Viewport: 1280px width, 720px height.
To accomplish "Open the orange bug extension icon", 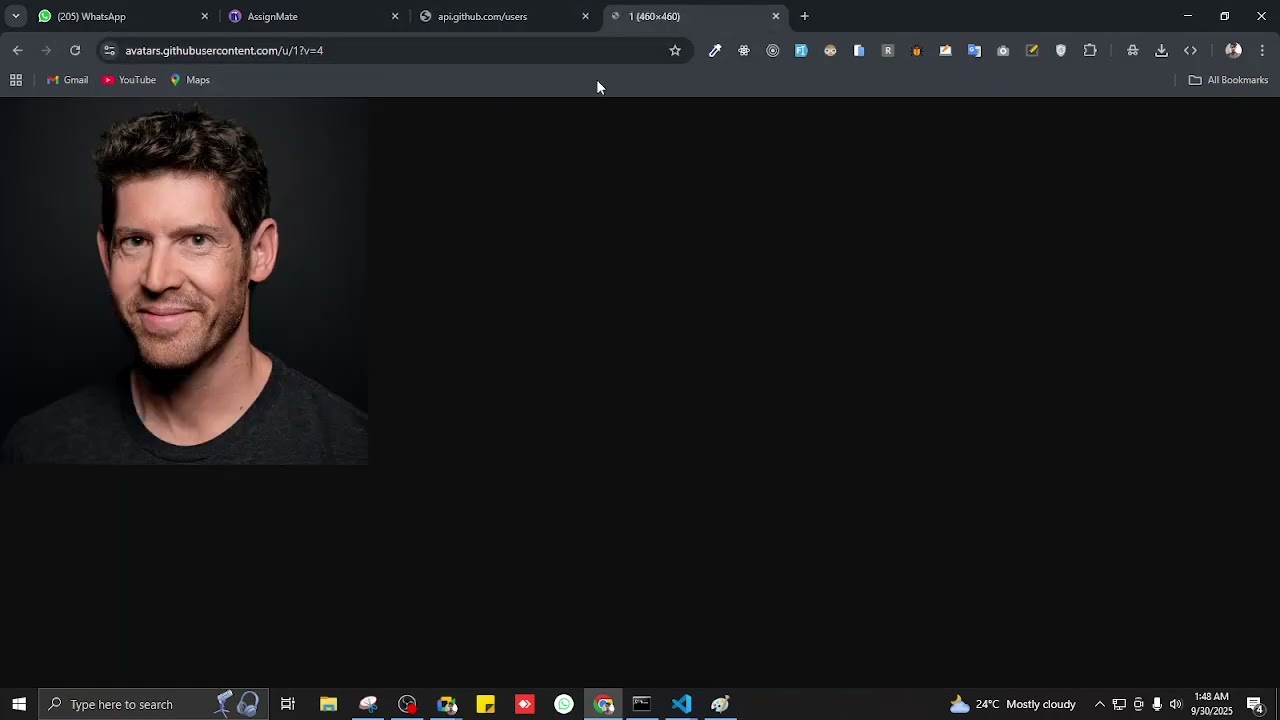I will 916,50.
